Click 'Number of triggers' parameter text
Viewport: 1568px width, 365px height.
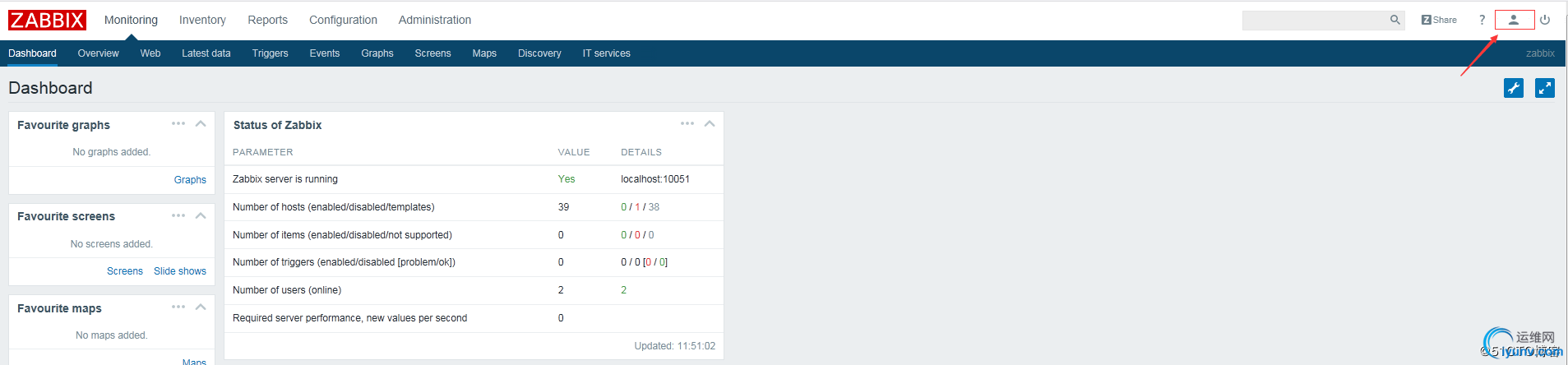[344, 262]
